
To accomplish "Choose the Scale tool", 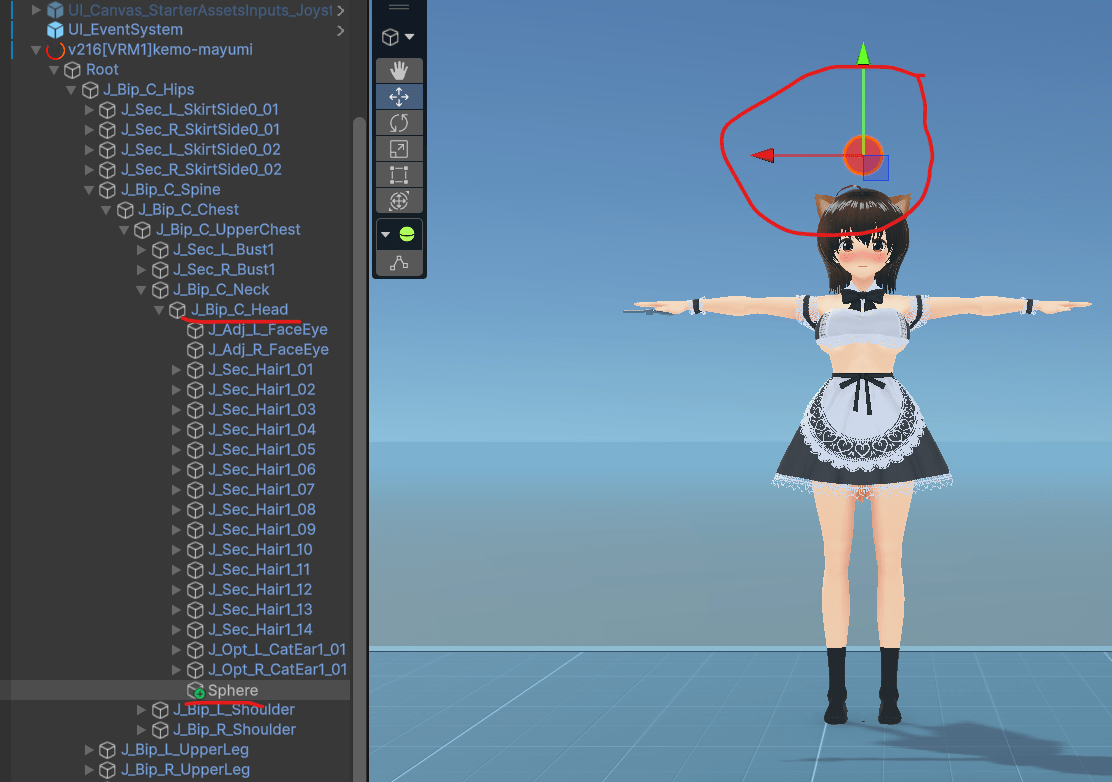I will 399,148.
